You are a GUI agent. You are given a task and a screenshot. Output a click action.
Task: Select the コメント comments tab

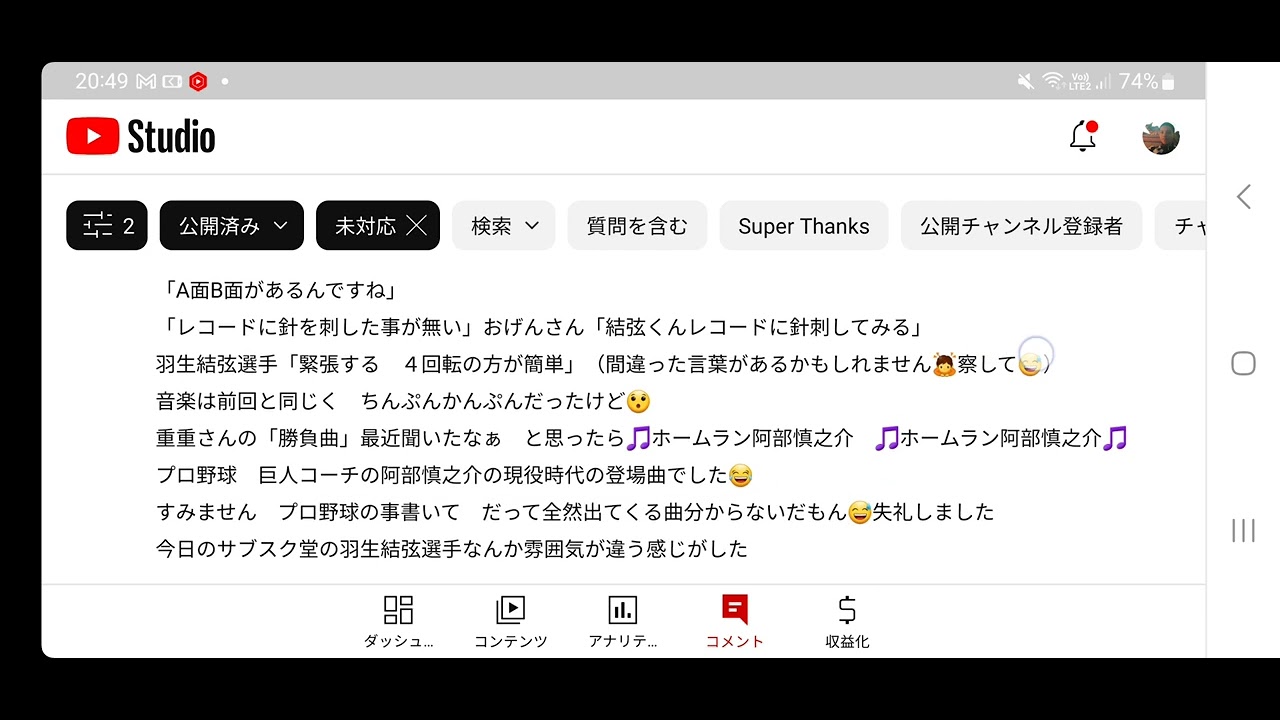click(x=735, y=622)
